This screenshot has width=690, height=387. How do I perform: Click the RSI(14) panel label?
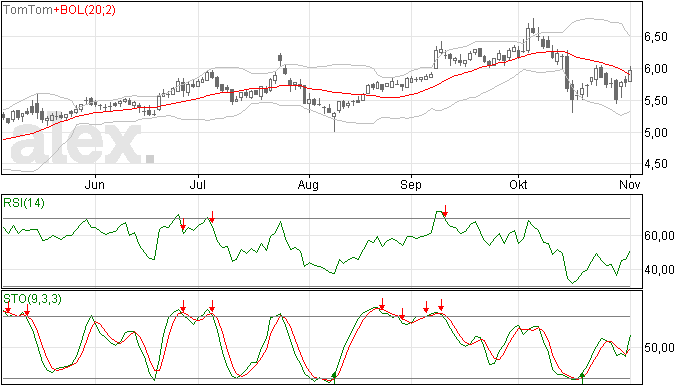click(x=24, y=203)
